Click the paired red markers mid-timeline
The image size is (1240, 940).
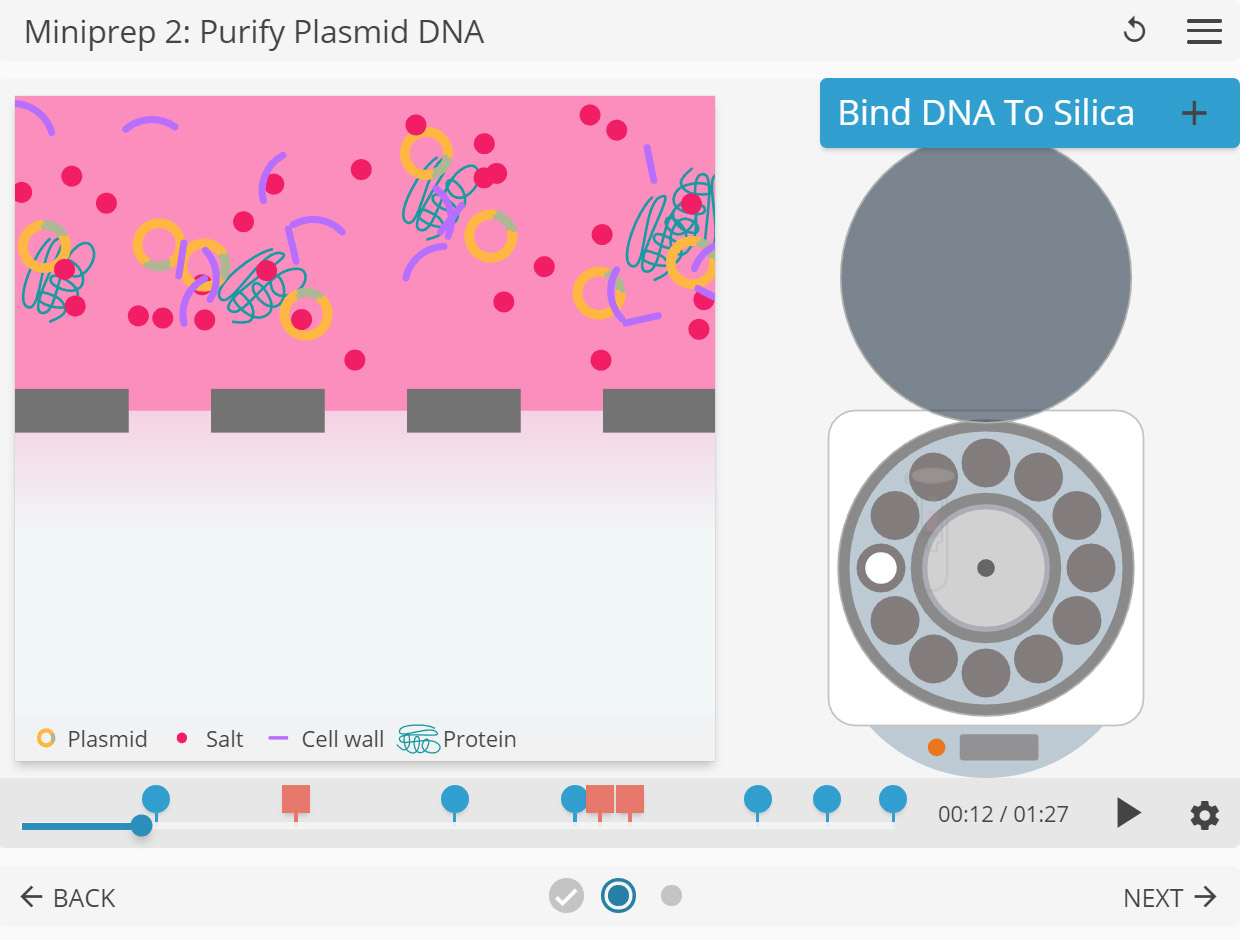coord(612,800)
